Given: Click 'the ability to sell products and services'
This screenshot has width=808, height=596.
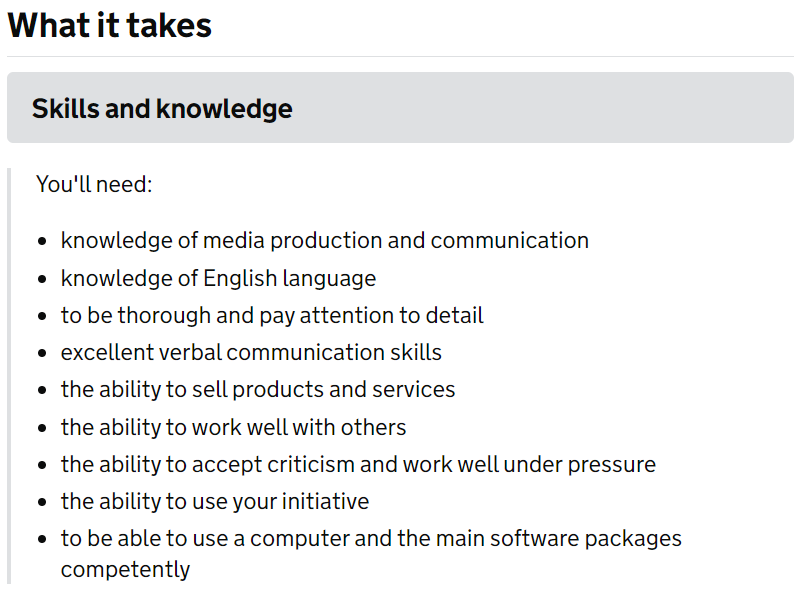Looking at the screenshot, I should [258, 390].
